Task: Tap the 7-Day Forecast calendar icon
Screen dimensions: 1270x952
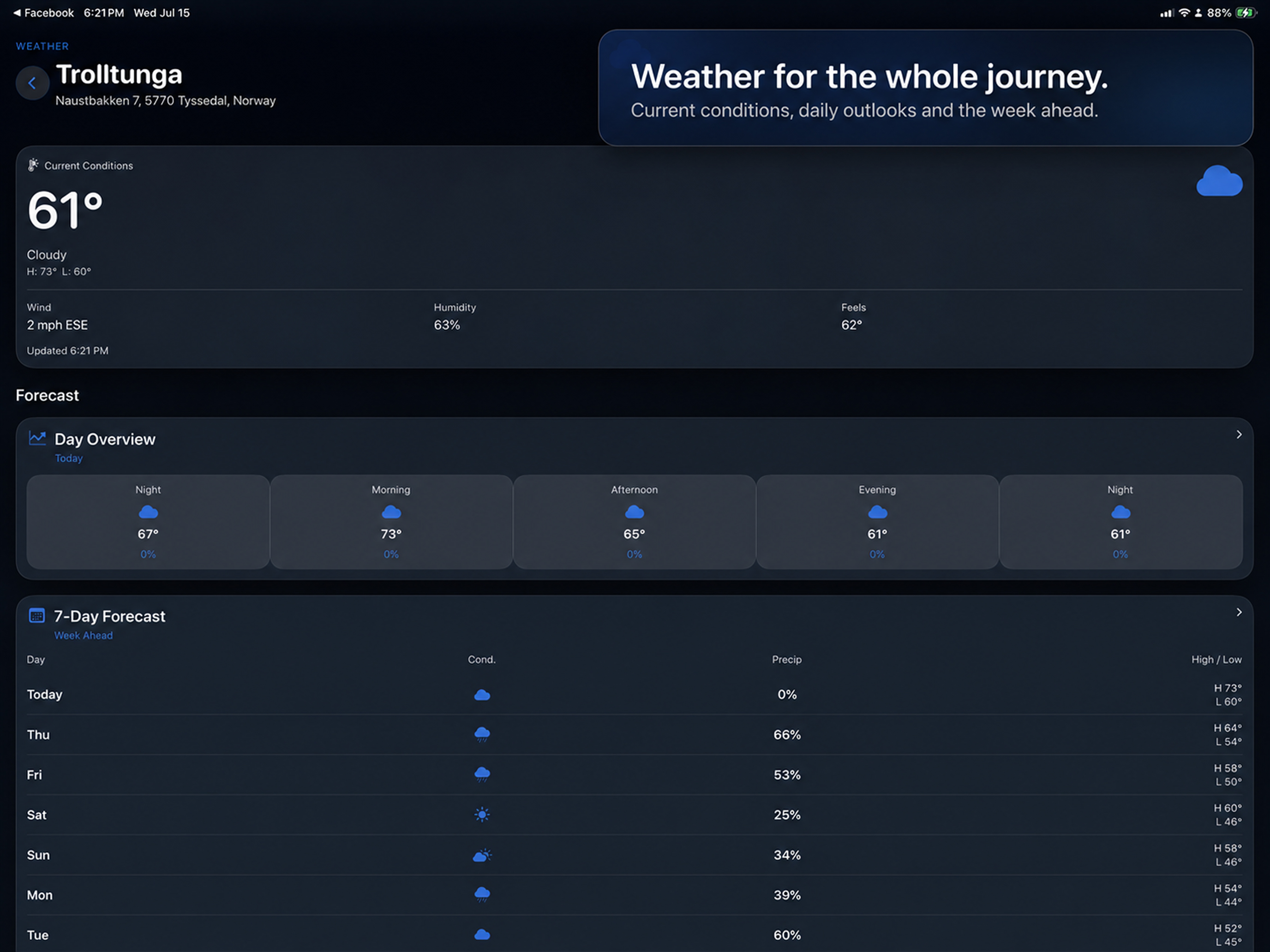Action: click(x=37, y=616)
